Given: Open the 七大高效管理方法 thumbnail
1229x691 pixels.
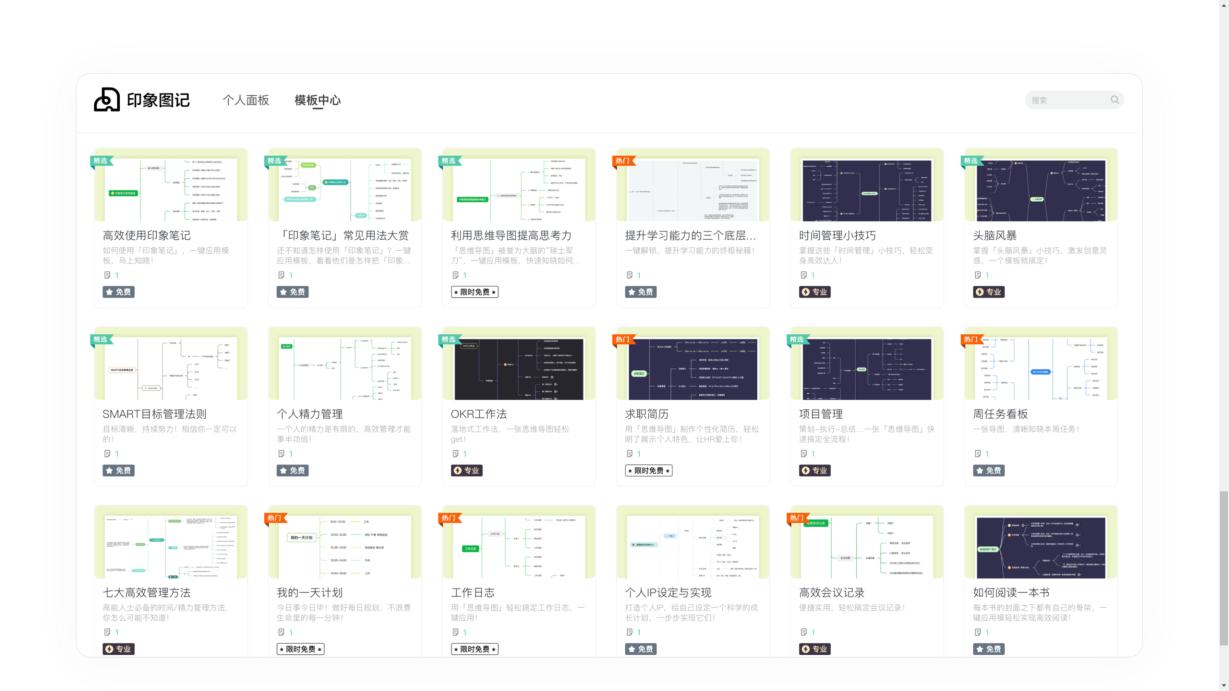Looking at the screenshot, I should 171,542.
